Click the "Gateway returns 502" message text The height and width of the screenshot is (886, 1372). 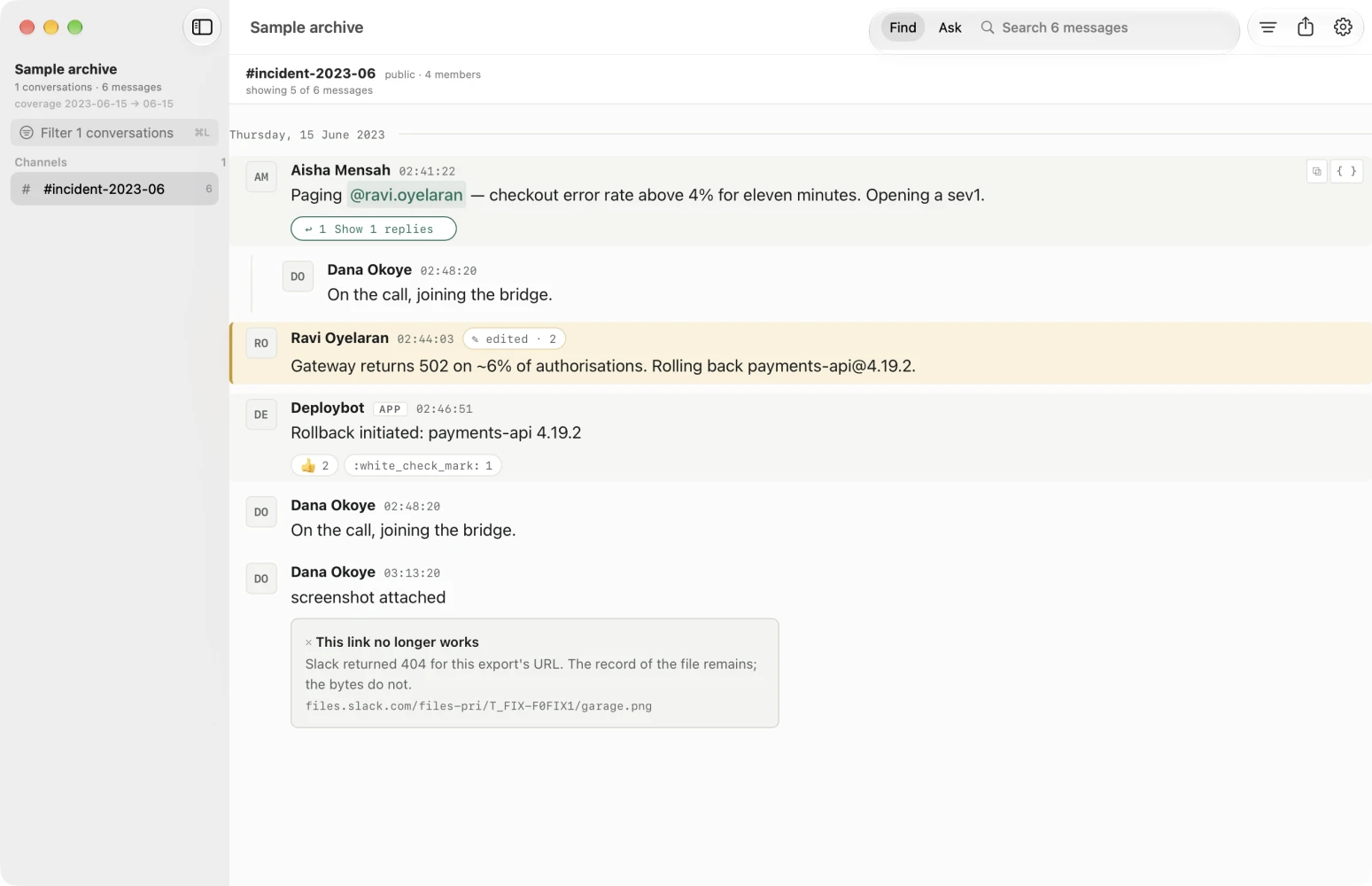point(603,367)
